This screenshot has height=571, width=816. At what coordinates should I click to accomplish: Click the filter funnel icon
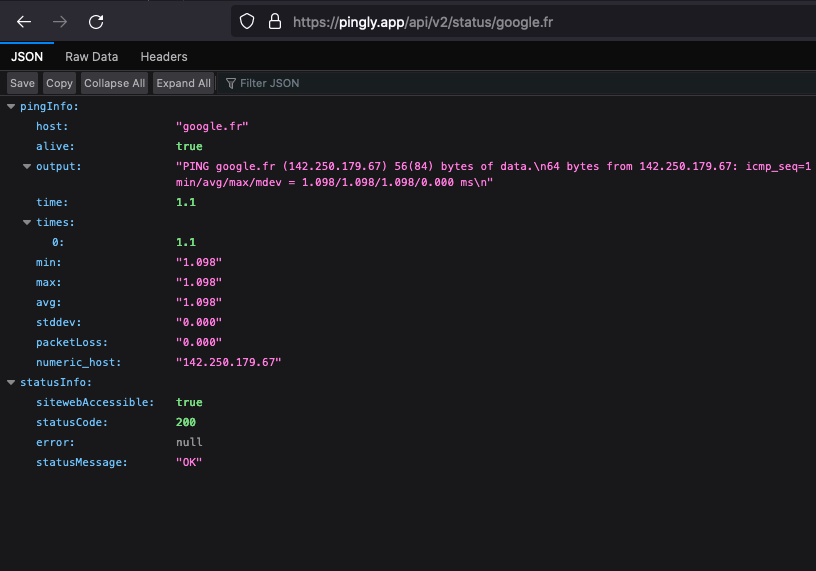[231, 83]
